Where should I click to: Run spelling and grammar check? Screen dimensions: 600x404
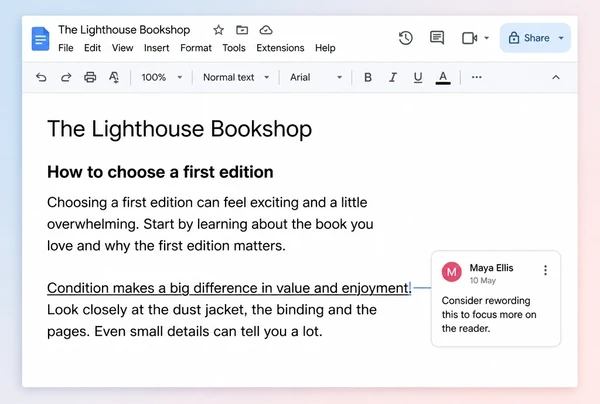click(114, 77)
